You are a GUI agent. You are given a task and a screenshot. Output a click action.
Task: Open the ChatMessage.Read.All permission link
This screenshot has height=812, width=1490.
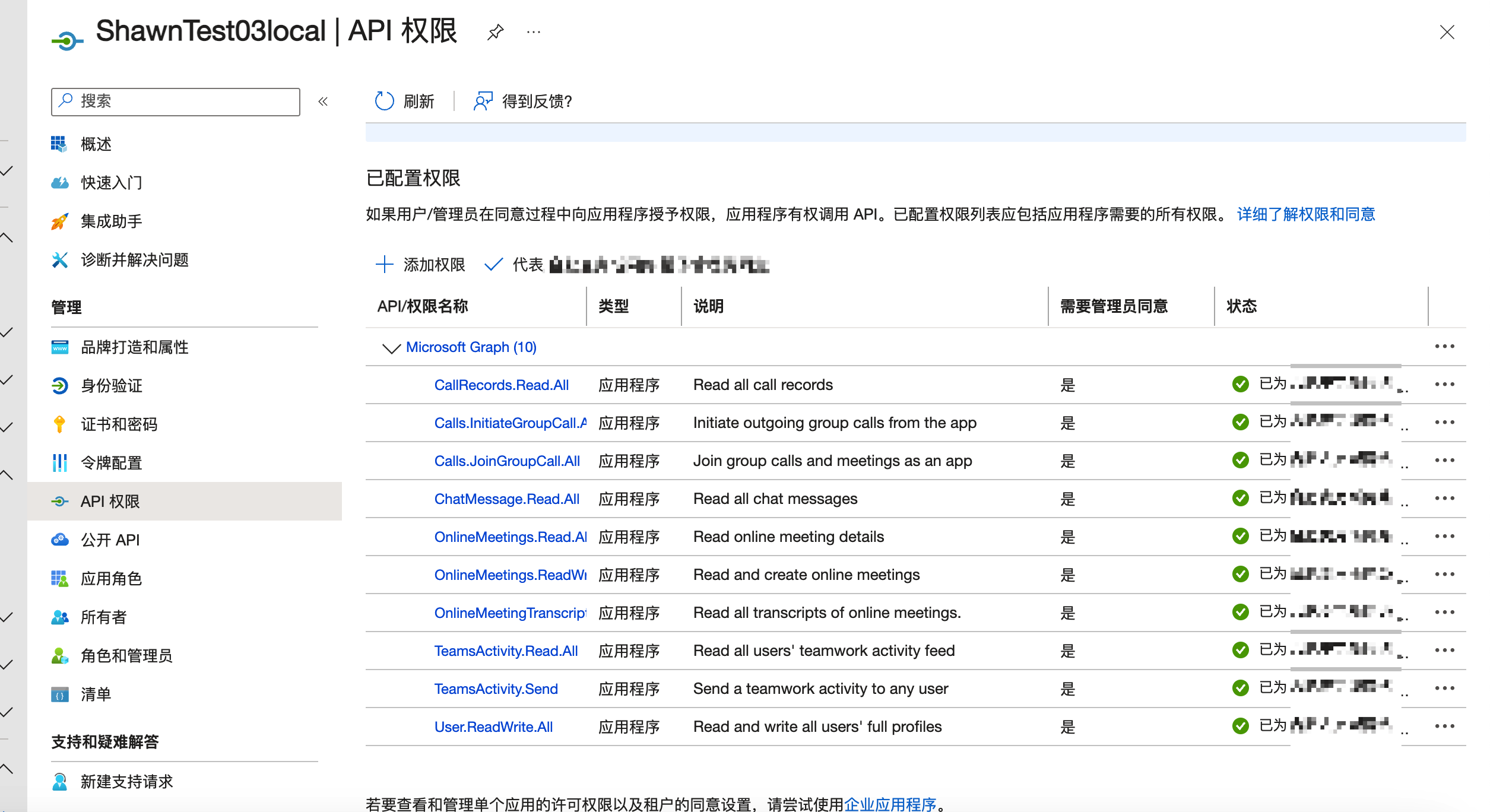click(506, 499)
